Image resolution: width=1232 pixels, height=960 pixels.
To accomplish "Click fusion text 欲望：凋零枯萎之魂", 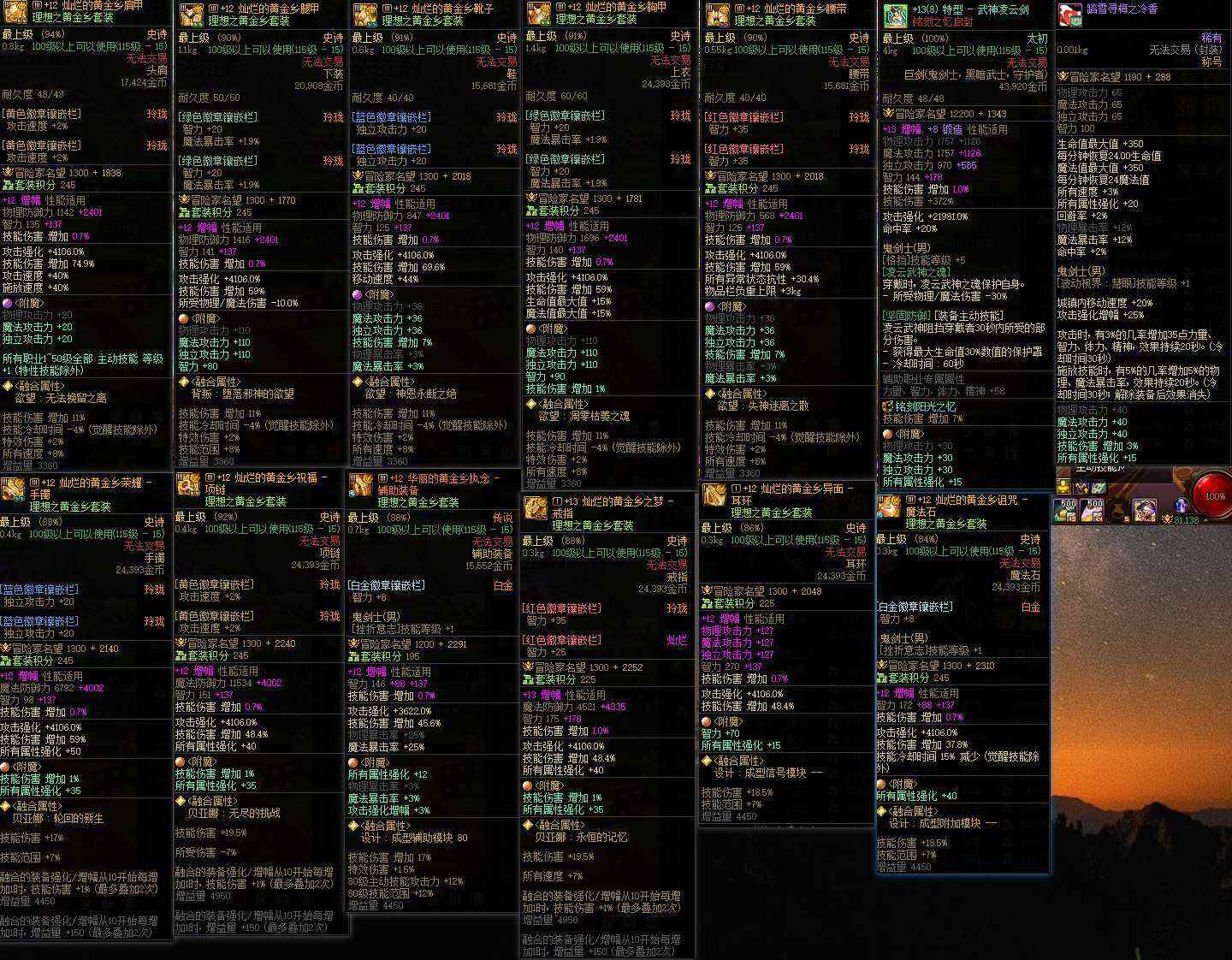I will (584, 416).
